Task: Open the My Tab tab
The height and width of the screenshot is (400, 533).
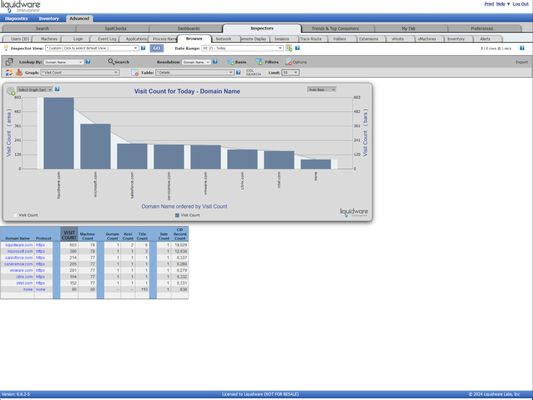Action: pyautogui.click(x=408, y=29)
